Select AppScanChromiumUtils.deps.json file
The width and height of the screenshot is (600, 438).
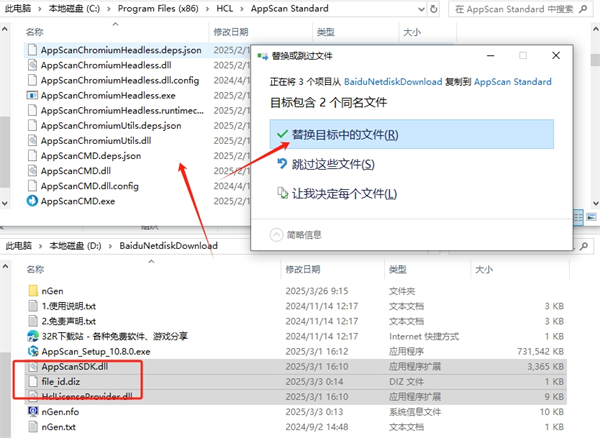coord(111,125)
